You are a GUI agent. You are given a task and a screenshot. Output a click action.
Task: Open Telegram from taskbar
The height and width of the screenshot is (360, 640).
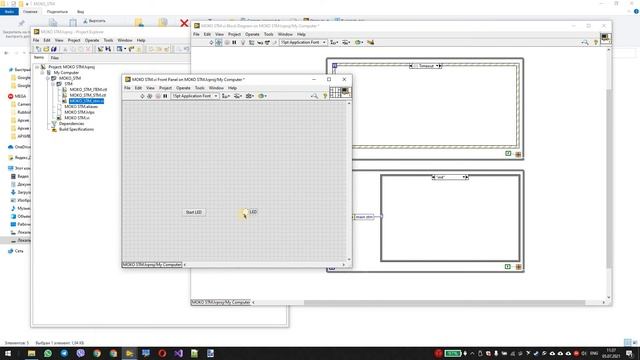coord(64,353)
